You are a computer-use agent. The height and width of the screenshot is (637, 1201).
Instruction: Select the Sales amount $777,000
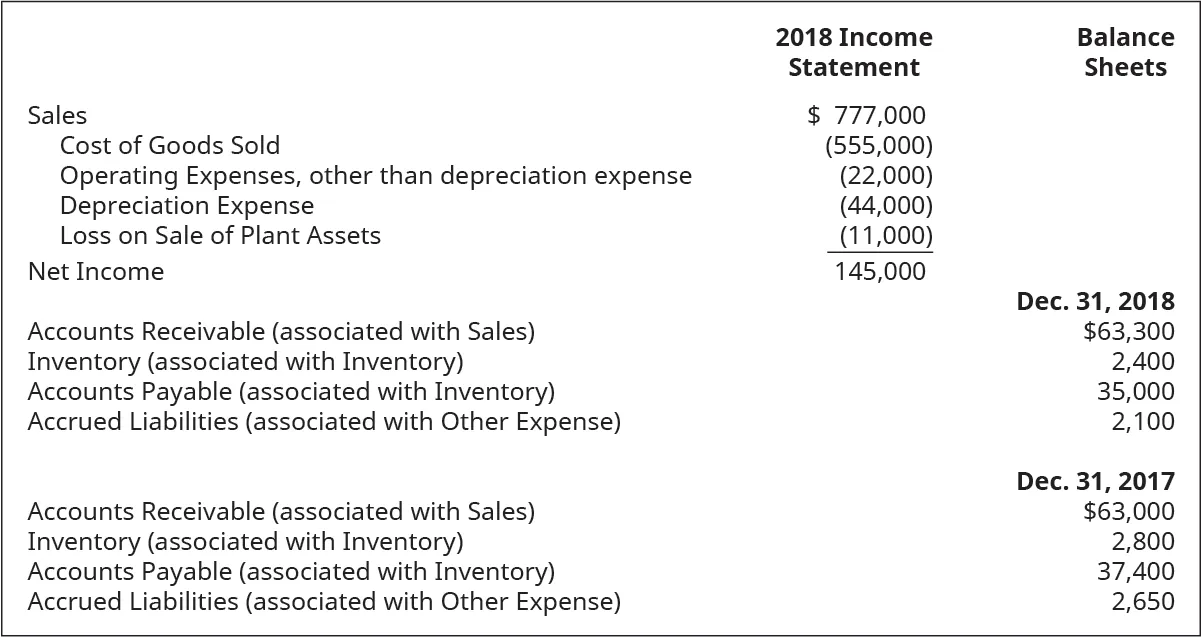click(x=866, y=116)
